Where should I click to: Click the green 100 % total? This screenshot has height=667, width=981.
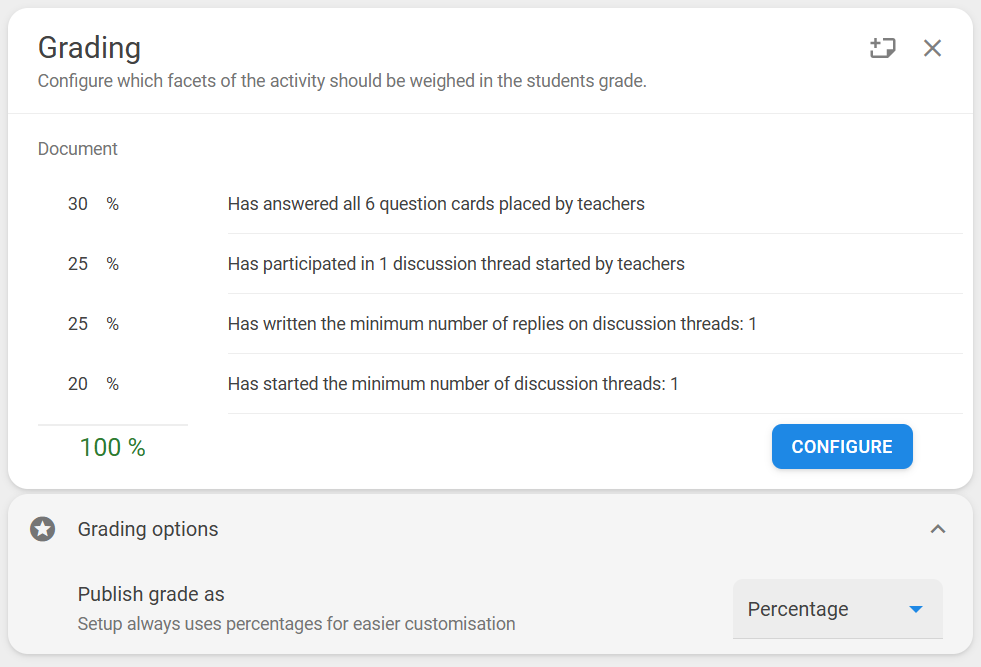point(113,448)
